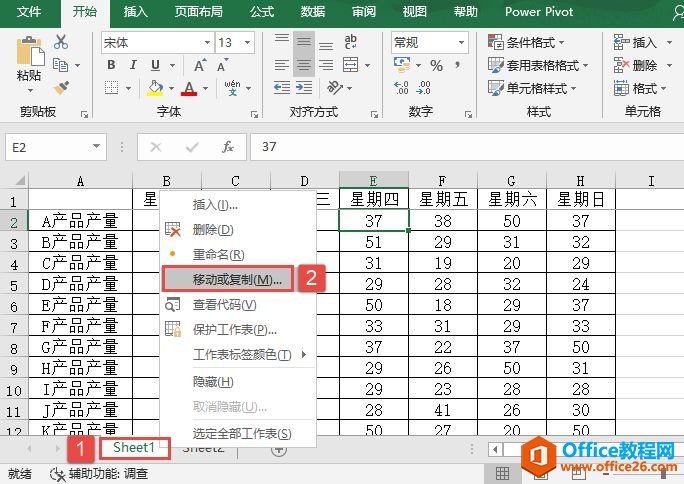Open the font size 13 dropdown
The height and width of the screenshot is (484, 684).
click(x=247, y=42)
